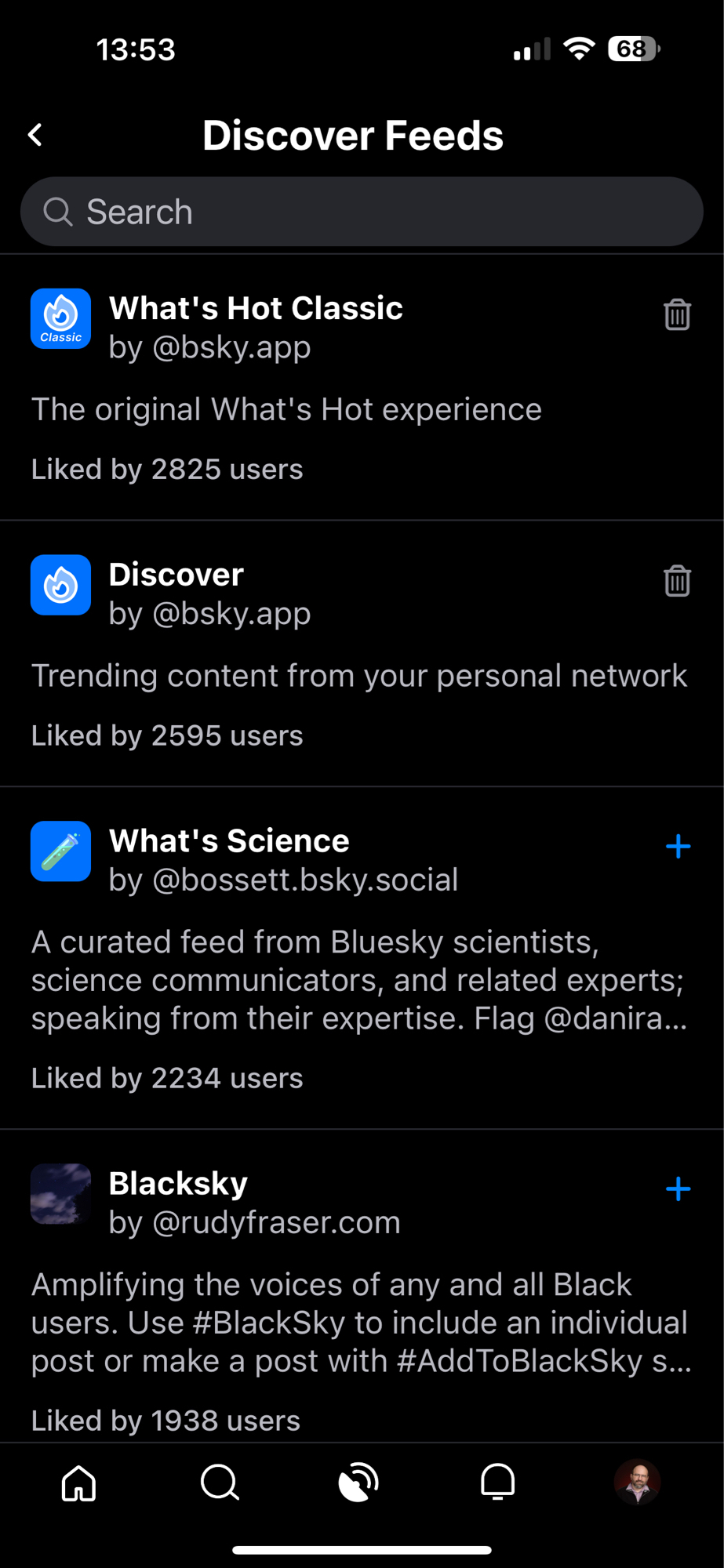Viewport: 724px width, 1568px height.
Task: Add What's Science feed with plus icon
Action: pos(678,847)
